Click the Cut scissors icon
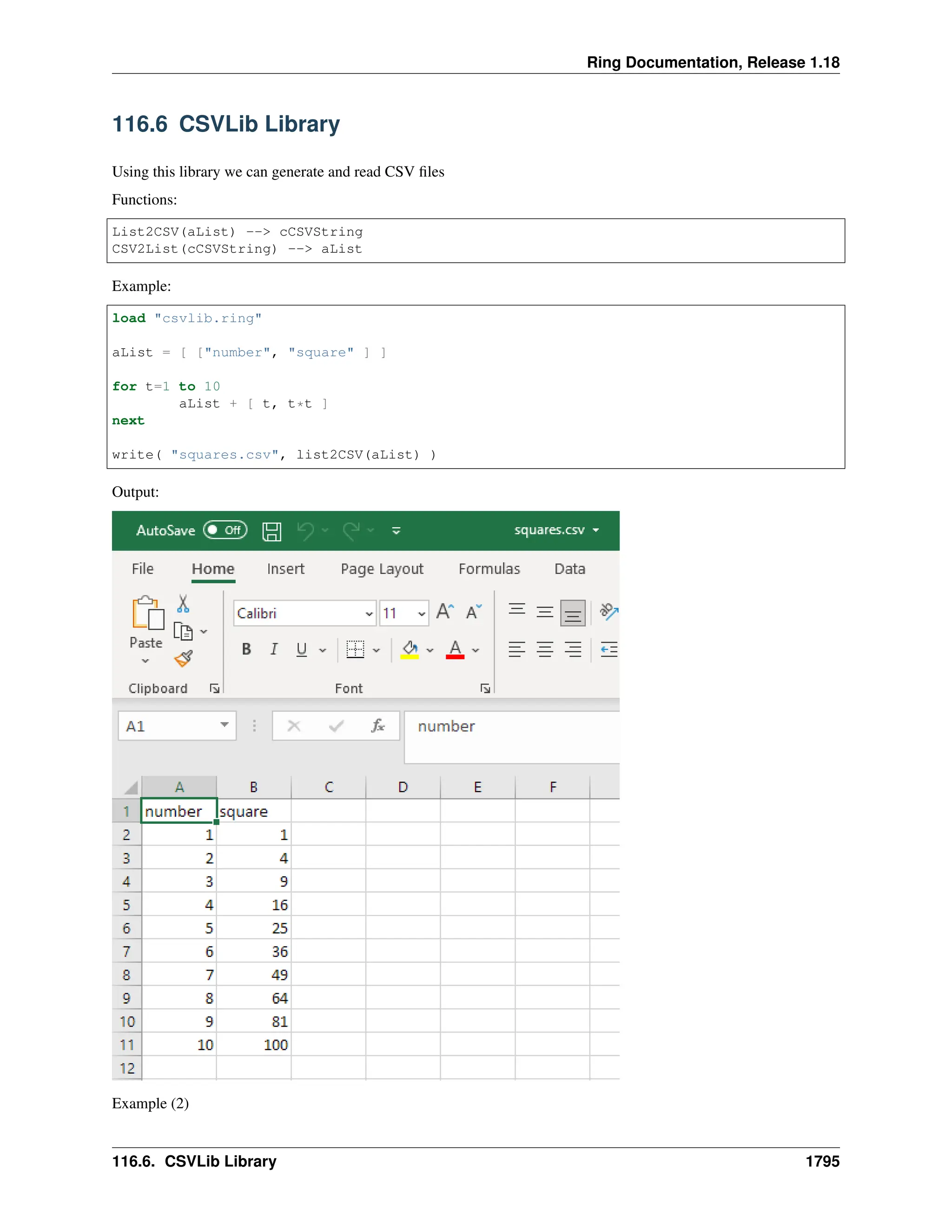This screenshot has width=952, height=1232. 183,603
